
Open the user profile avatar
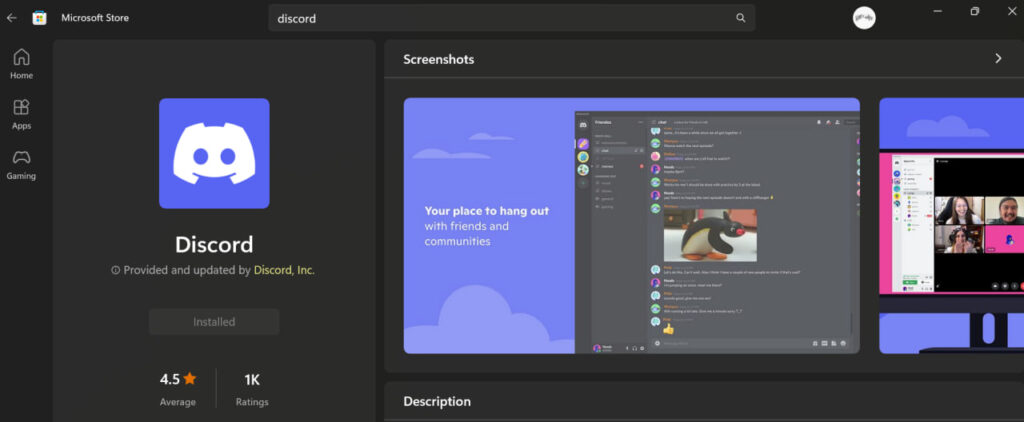click(x=864, y=18)
